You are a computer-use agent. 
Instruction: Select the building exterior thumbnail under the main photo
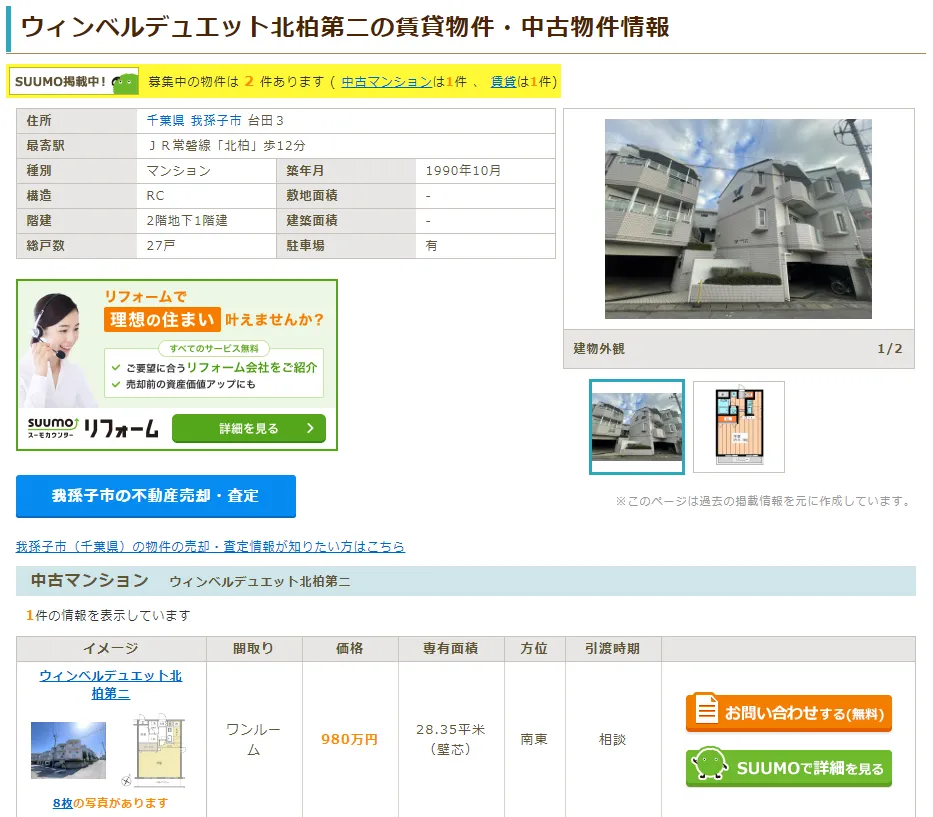click(637, 427)
